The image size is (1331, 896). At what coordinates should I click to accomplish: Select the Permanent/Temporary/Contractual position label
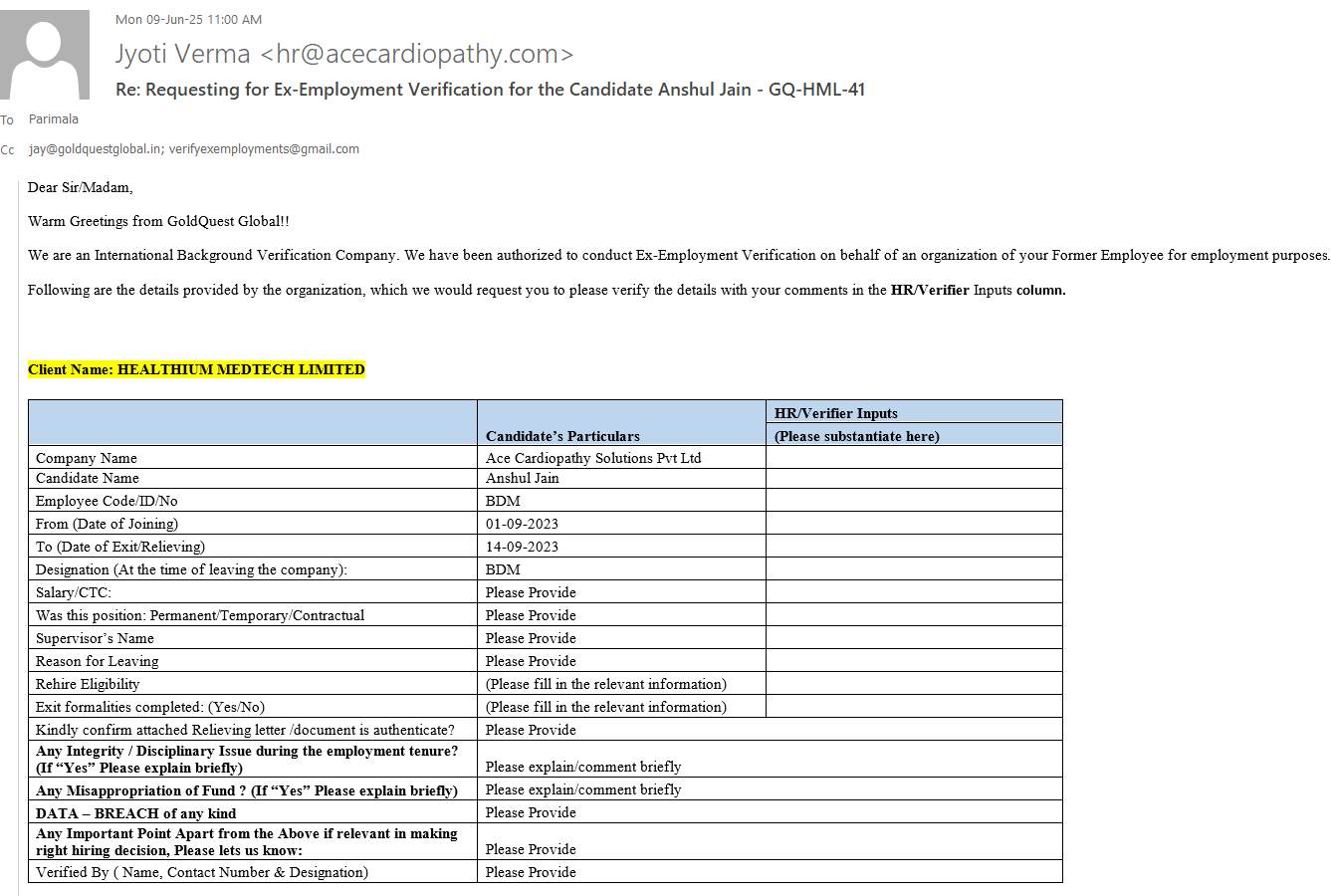point(200,615)
